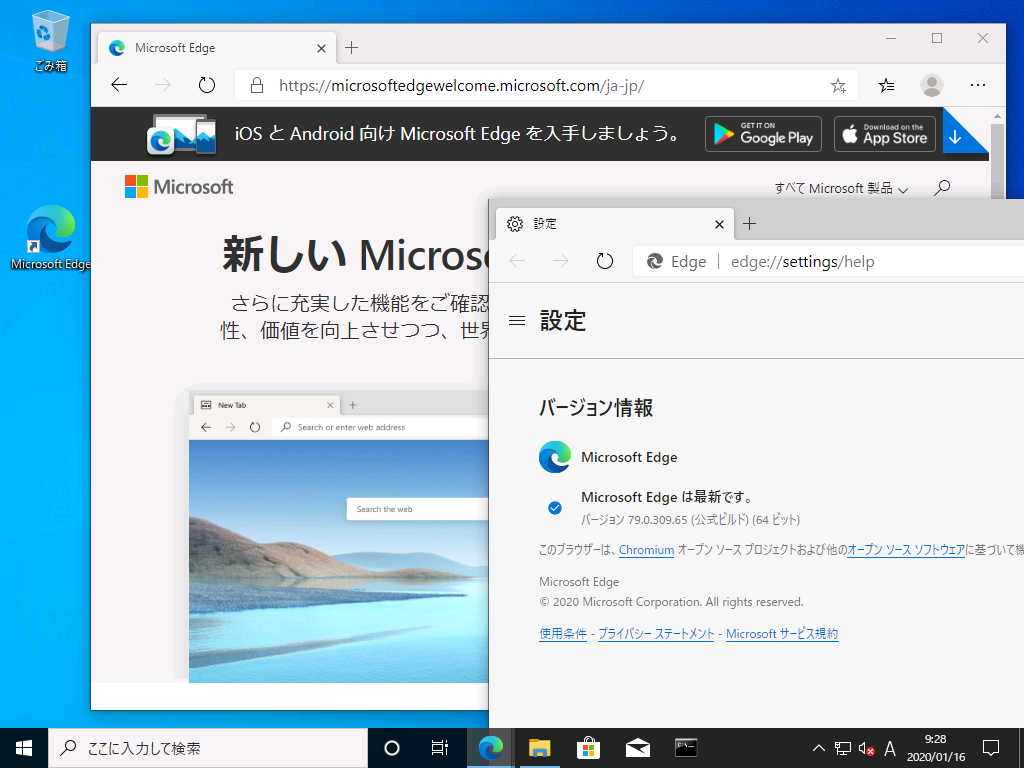The width and height of the screenshot is (1024, 768).
Task: Click the devices Edge promo icon in banner
Action: pyautogui.click(x=182, y=134)
